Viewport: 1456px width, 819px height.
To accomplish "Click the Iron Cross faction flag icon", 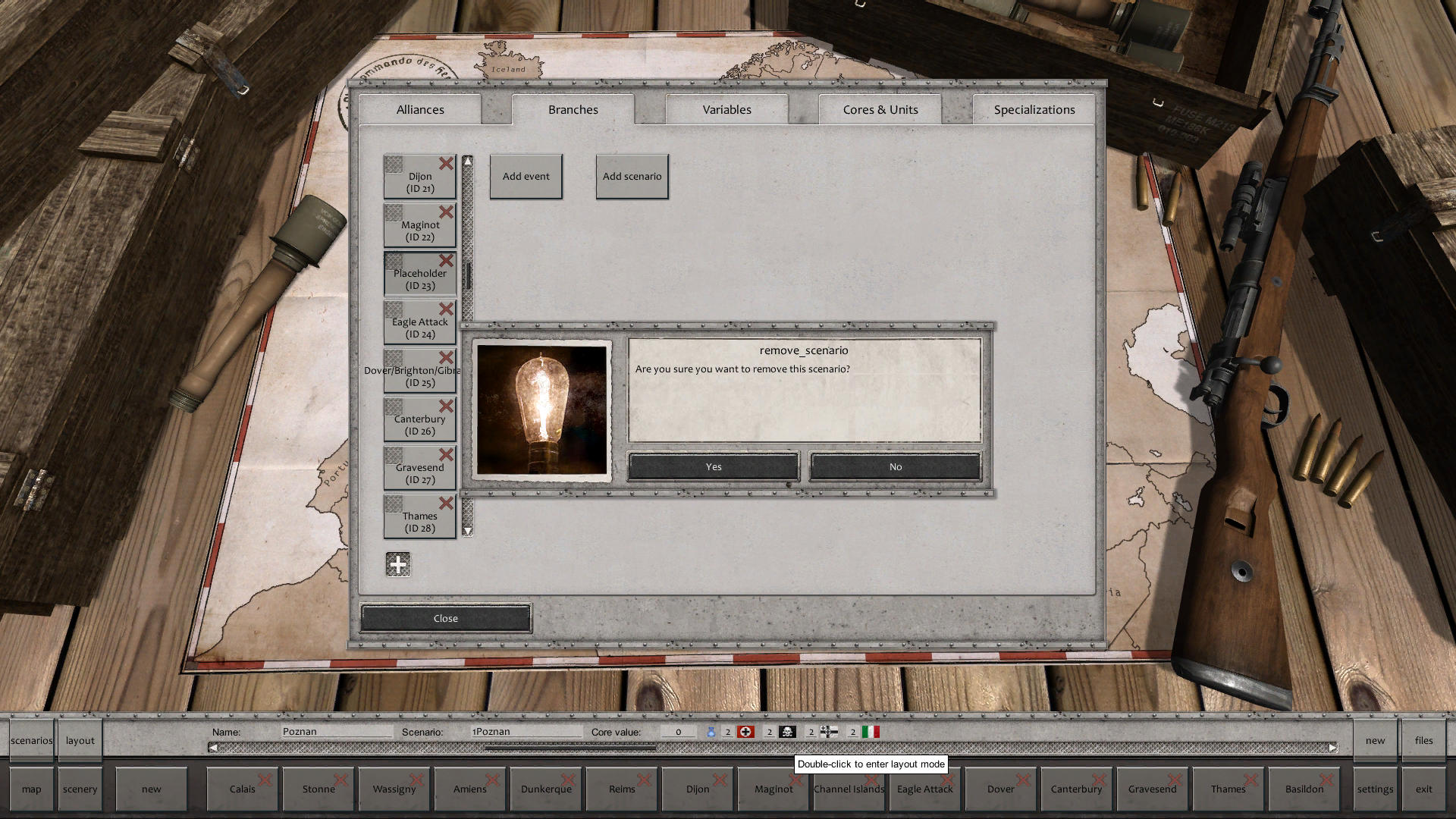I will [x=830, y=732].
